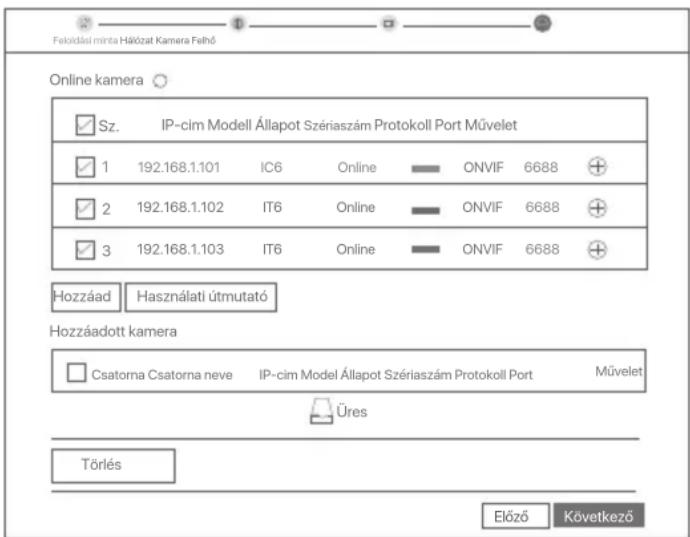Click the Művelet header in added cameras table
690x537 pixels.
619,371
